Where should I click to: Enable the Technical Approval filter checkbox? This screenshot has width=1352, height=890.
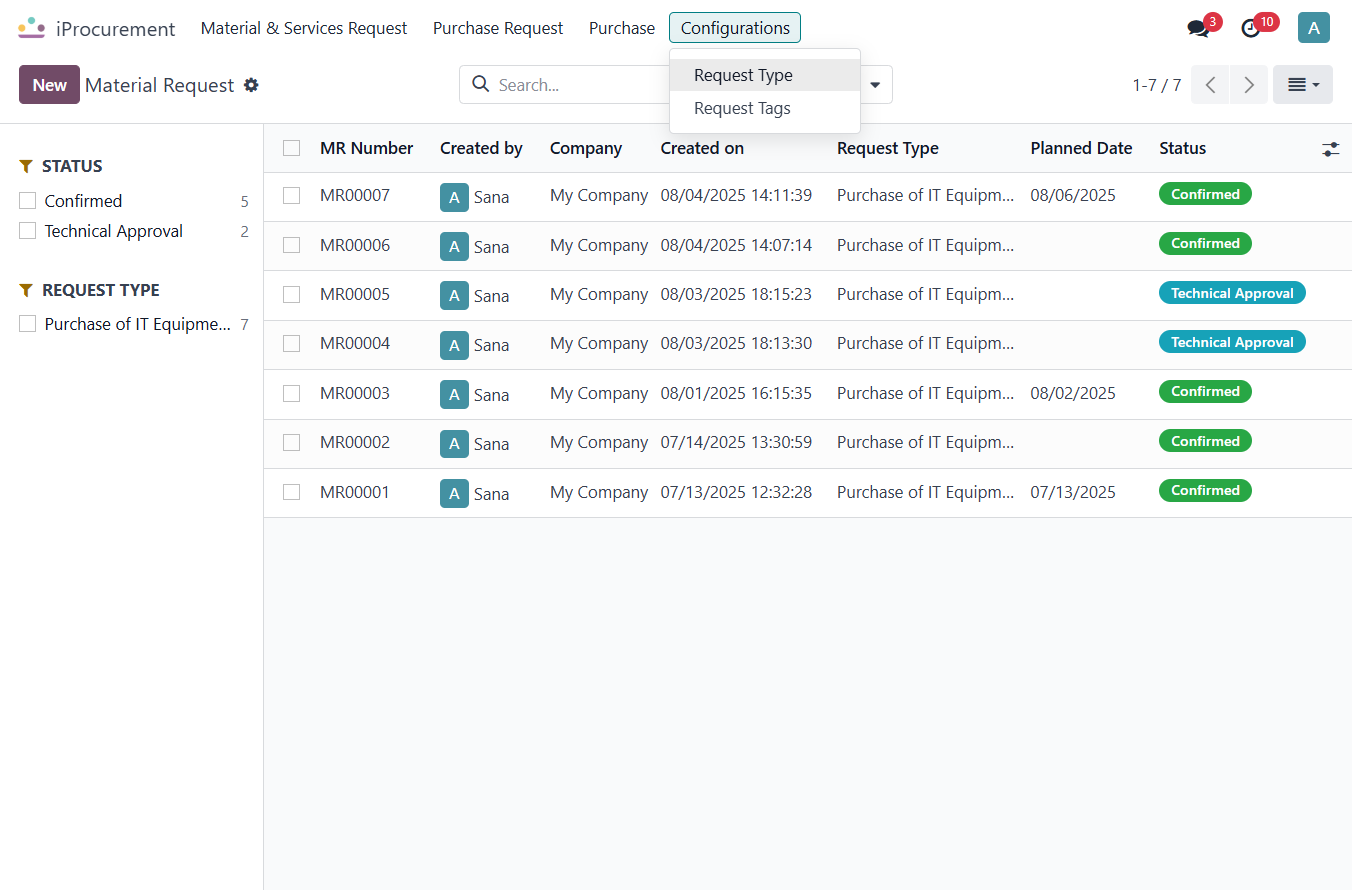tap(28, 231)
